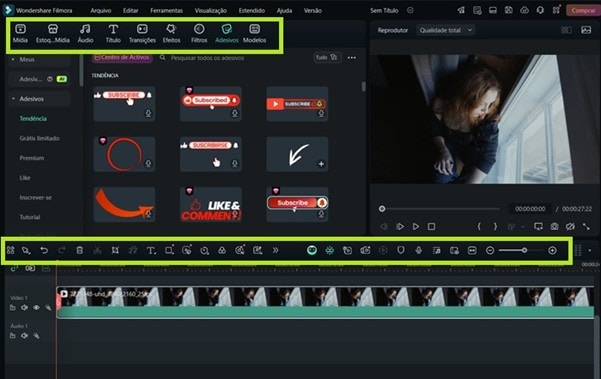Click the mark out brace icon
This screenshot has width=601, height=379.
coord(495,226)
